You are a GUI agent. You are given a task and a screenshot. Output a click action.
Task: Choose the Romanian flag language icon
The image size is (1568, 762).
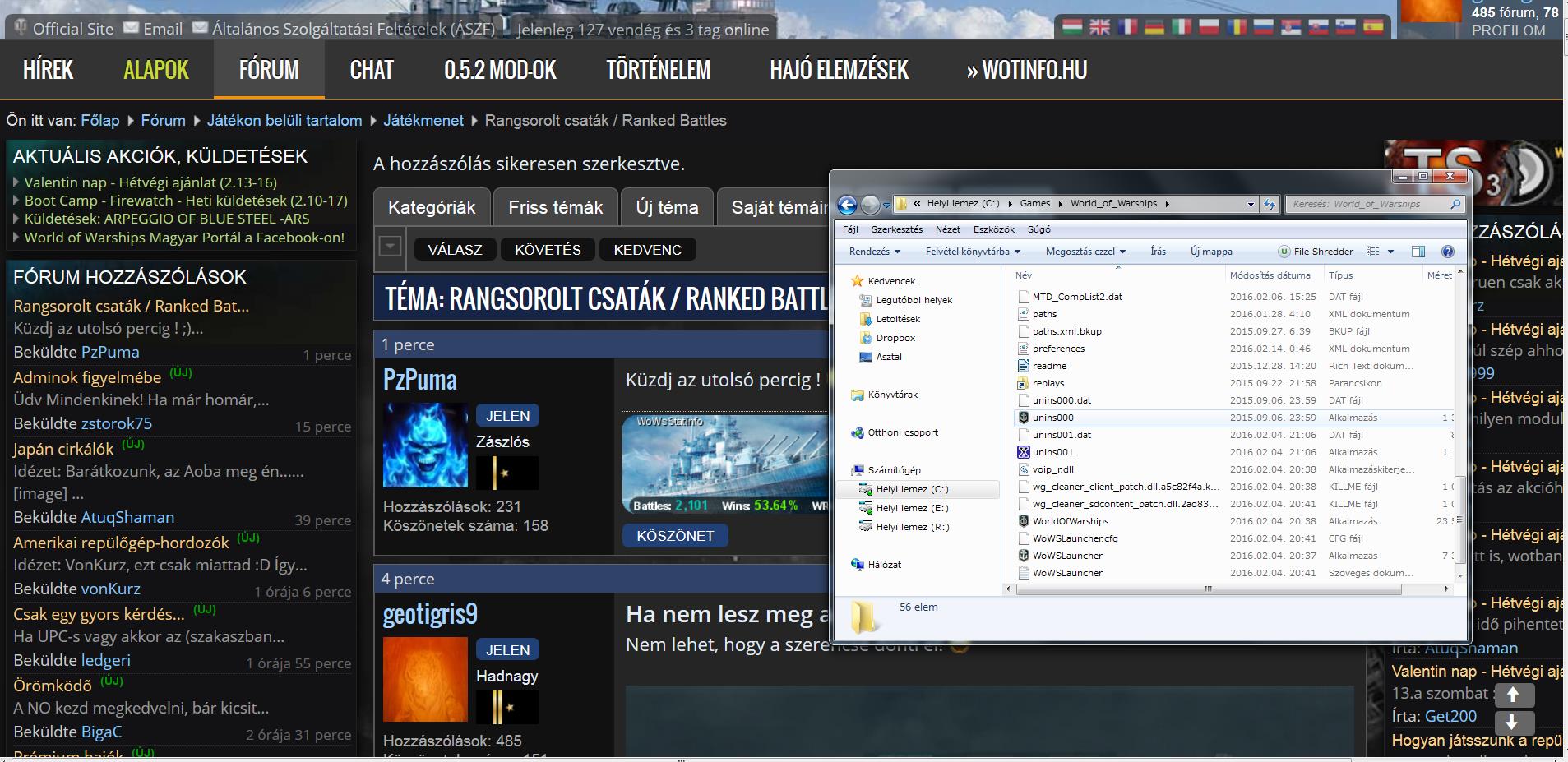1236,26
